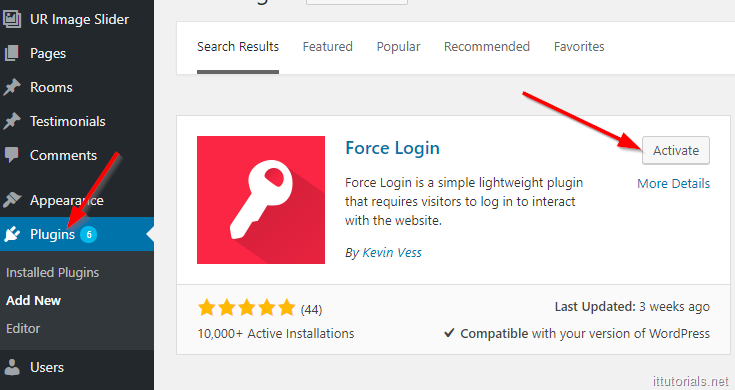Image resolution: width=735 pixels, height=390 pixels.
Task: Click the UR Image Slider icon
Action: click(12, 19)
